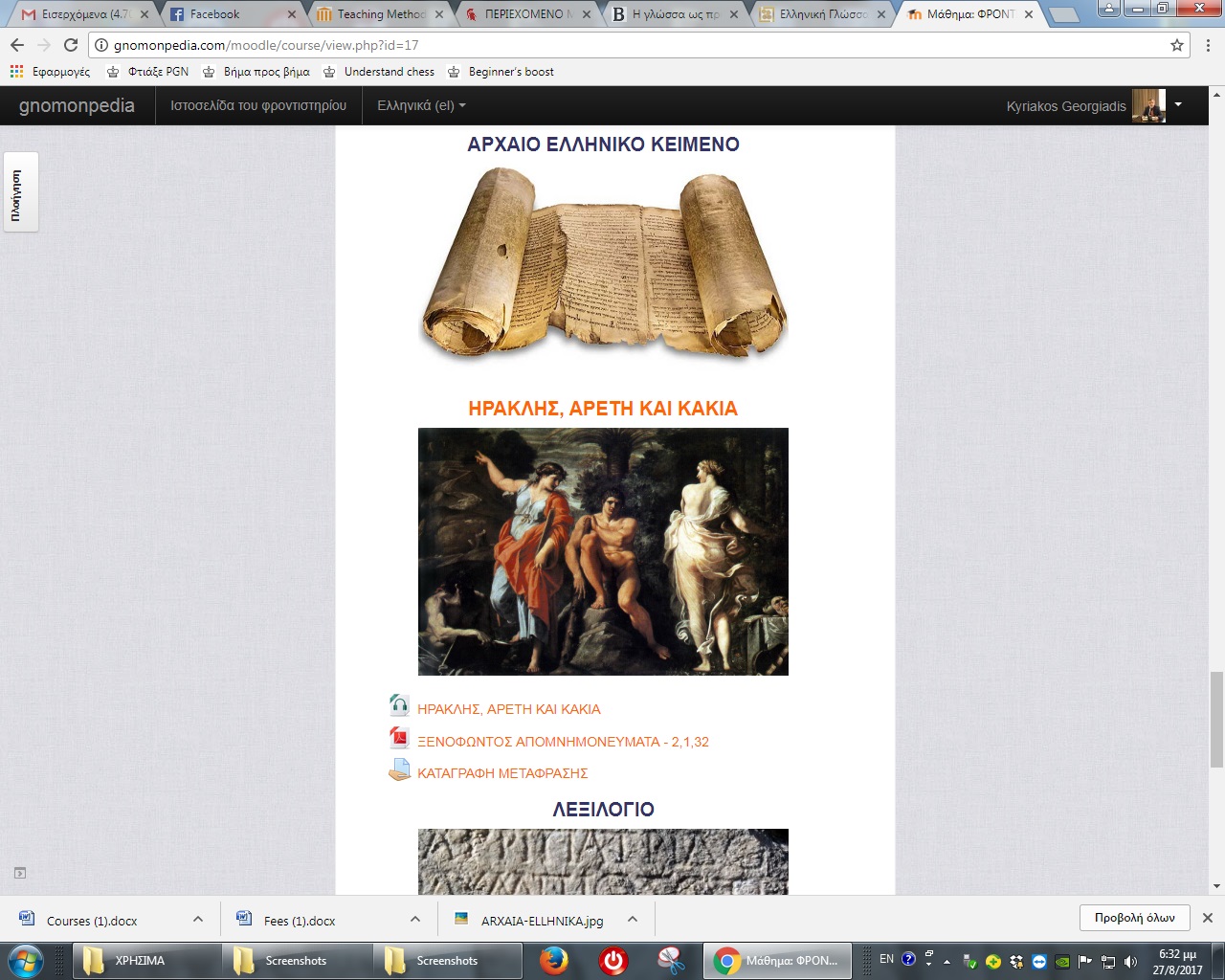Image resolution: width=1225 pixels, height=980 pixels.
Task: Open the audio resource ΗΡΑΚΛΗΣ, ΑΡΕΤΗ ΚΑΙ ΚΑΚΙΑ
Action: (x=509, y=709)
